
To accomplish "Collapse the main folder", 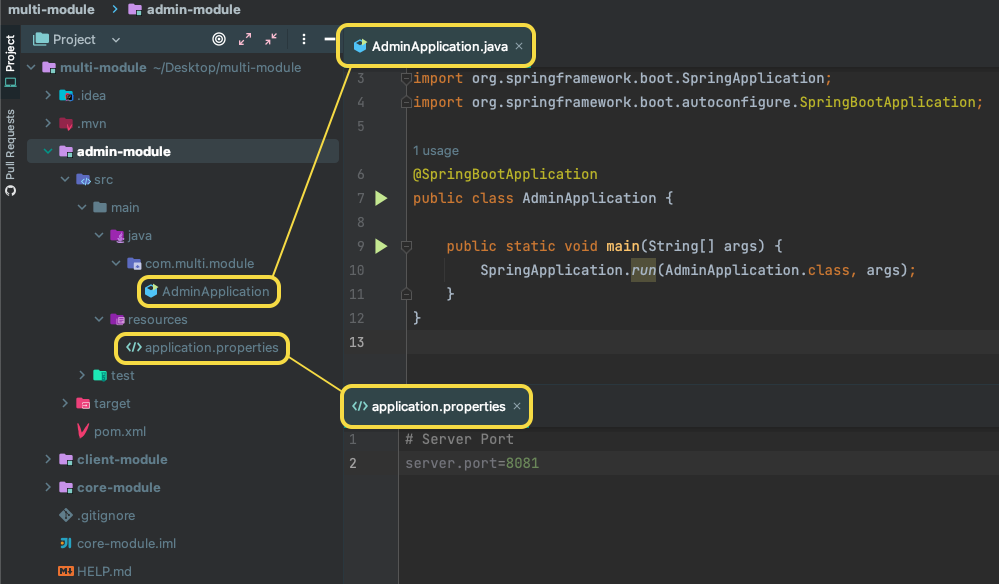I will 82,208.
